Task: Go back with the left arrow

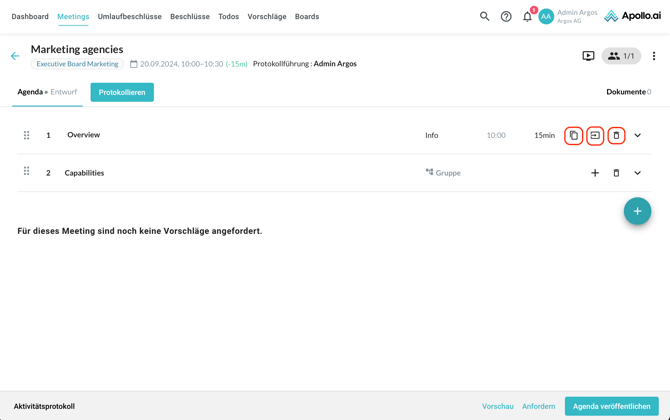Action: tap(15, 56)
